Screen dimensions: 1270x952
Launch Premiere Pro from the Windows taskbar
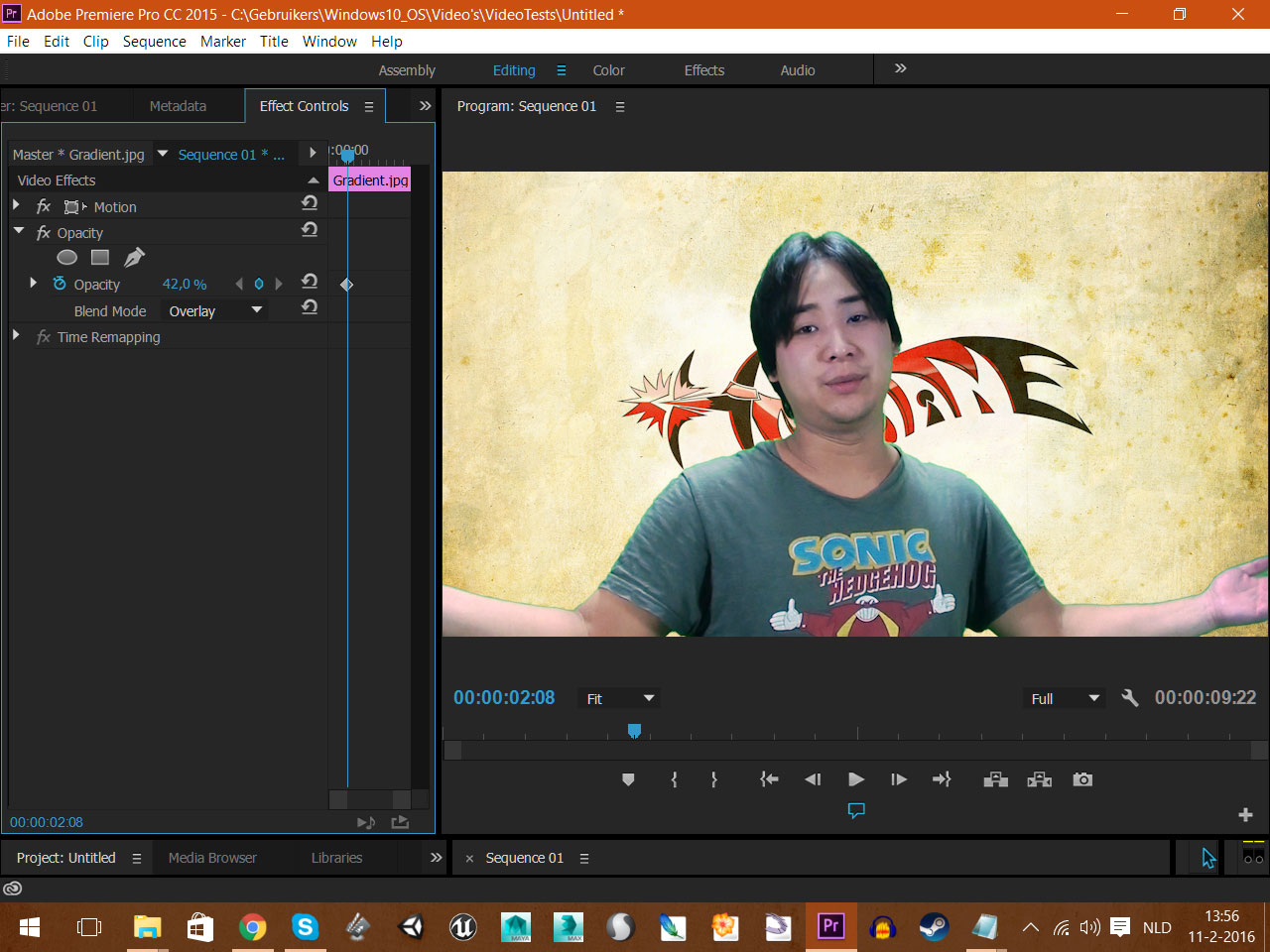(831, 927)
